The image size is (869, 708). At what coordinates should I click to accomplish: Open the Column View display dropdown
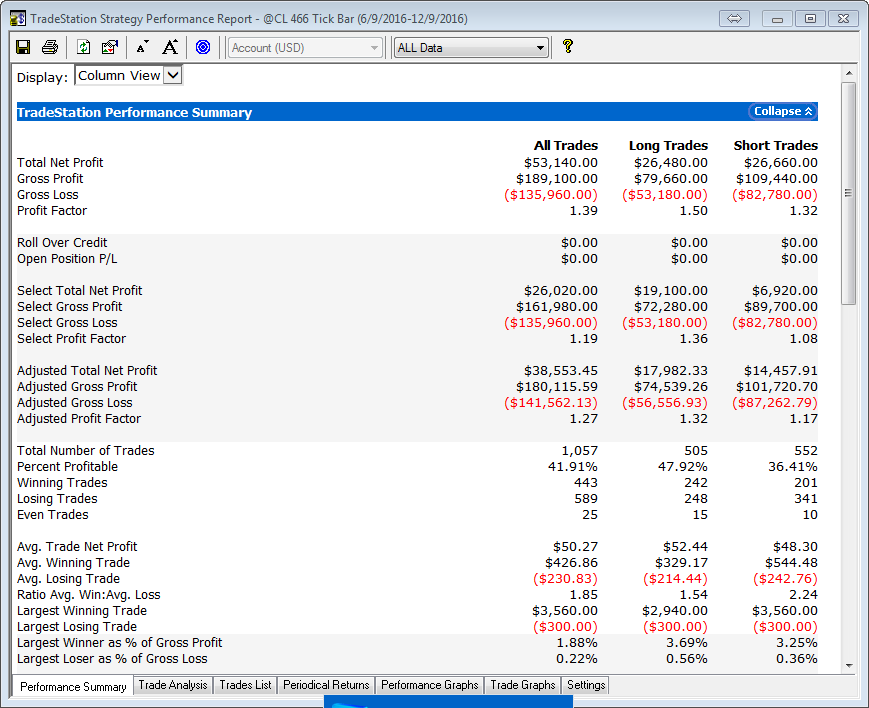click(x=172, y=76)
